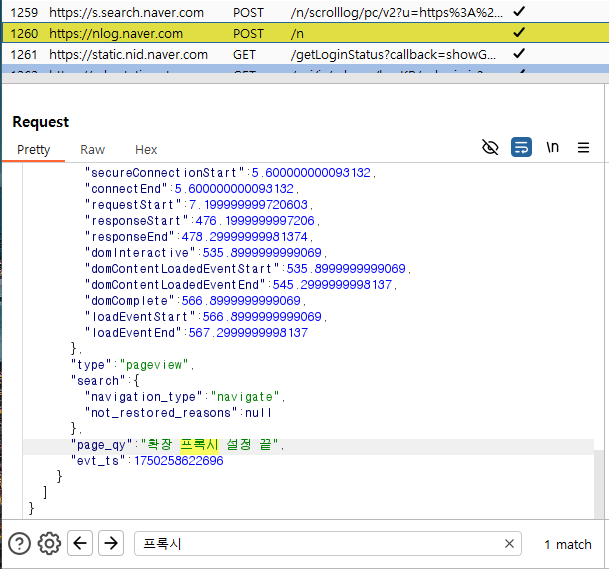Image resolution: width=609 pixels, height=569 pixels.
Task: Open search settings gear icon
Action: 49,543
